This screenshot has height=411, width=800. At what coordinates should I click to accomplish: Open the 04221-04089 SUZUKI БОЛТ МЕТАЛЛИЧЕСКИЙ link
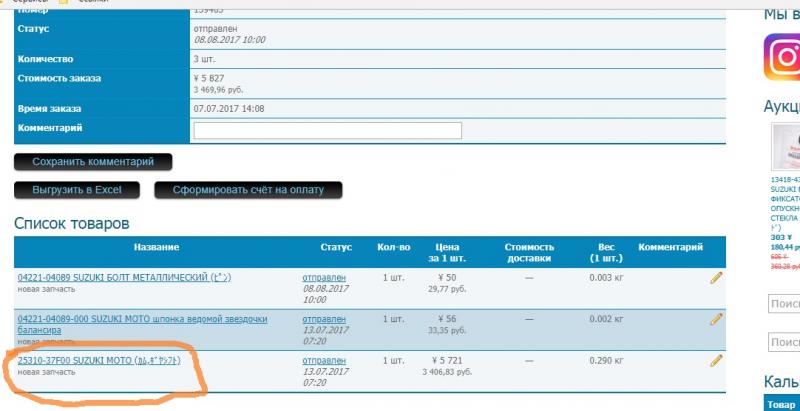pos(124,278)
